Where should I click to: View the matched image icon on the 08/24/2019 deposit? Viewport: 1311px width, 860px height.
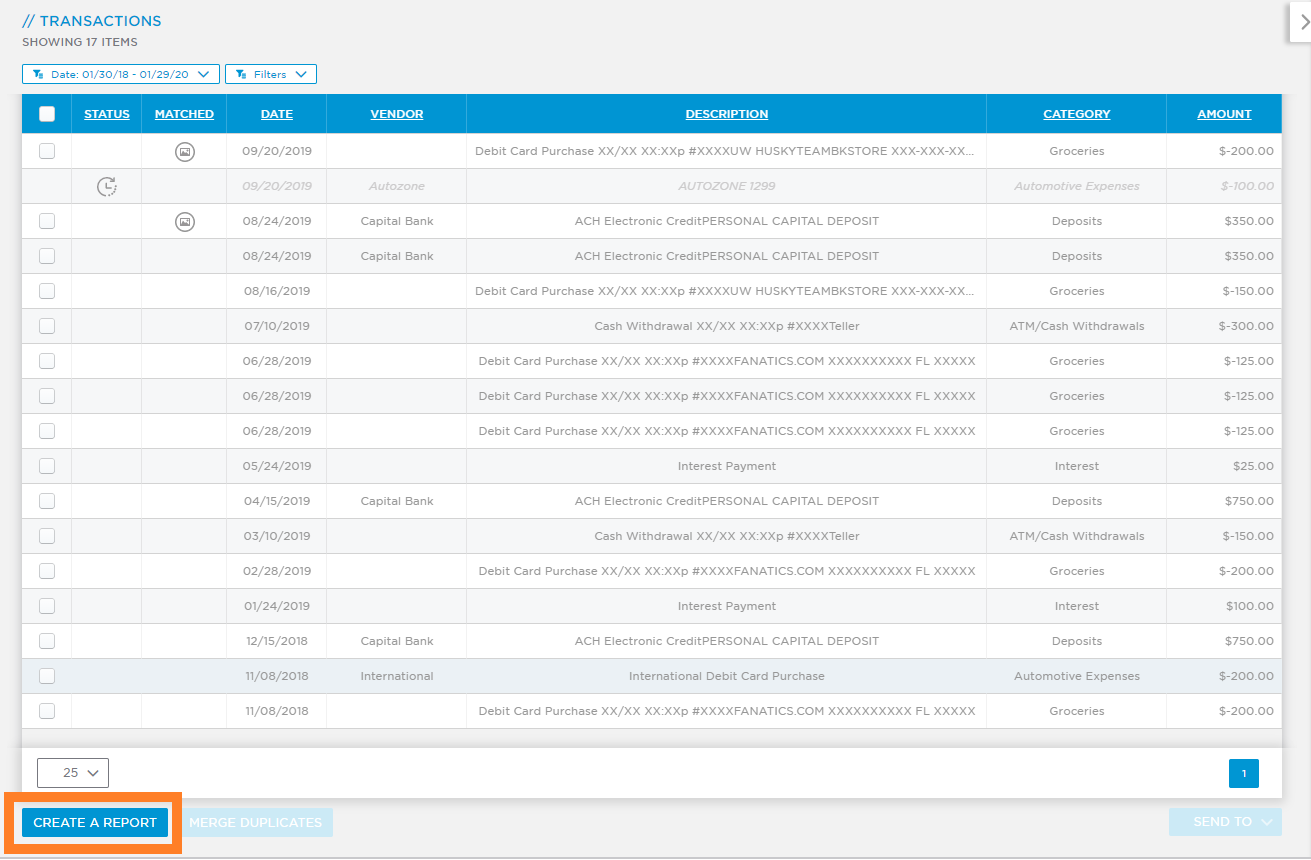[184, 221]
